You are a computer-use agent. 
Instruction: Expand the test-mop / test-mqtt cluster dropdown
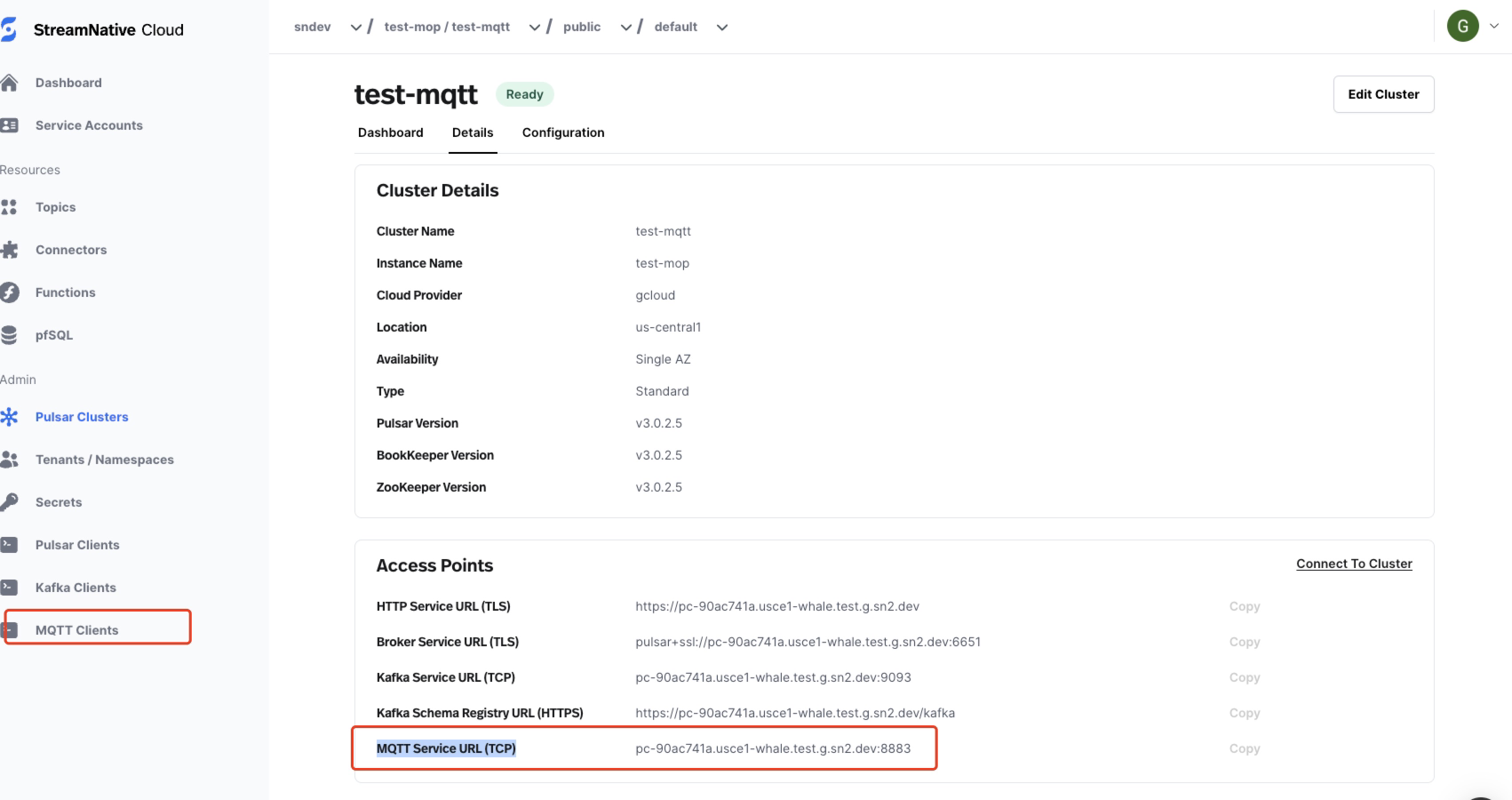[x=534, y=28]
